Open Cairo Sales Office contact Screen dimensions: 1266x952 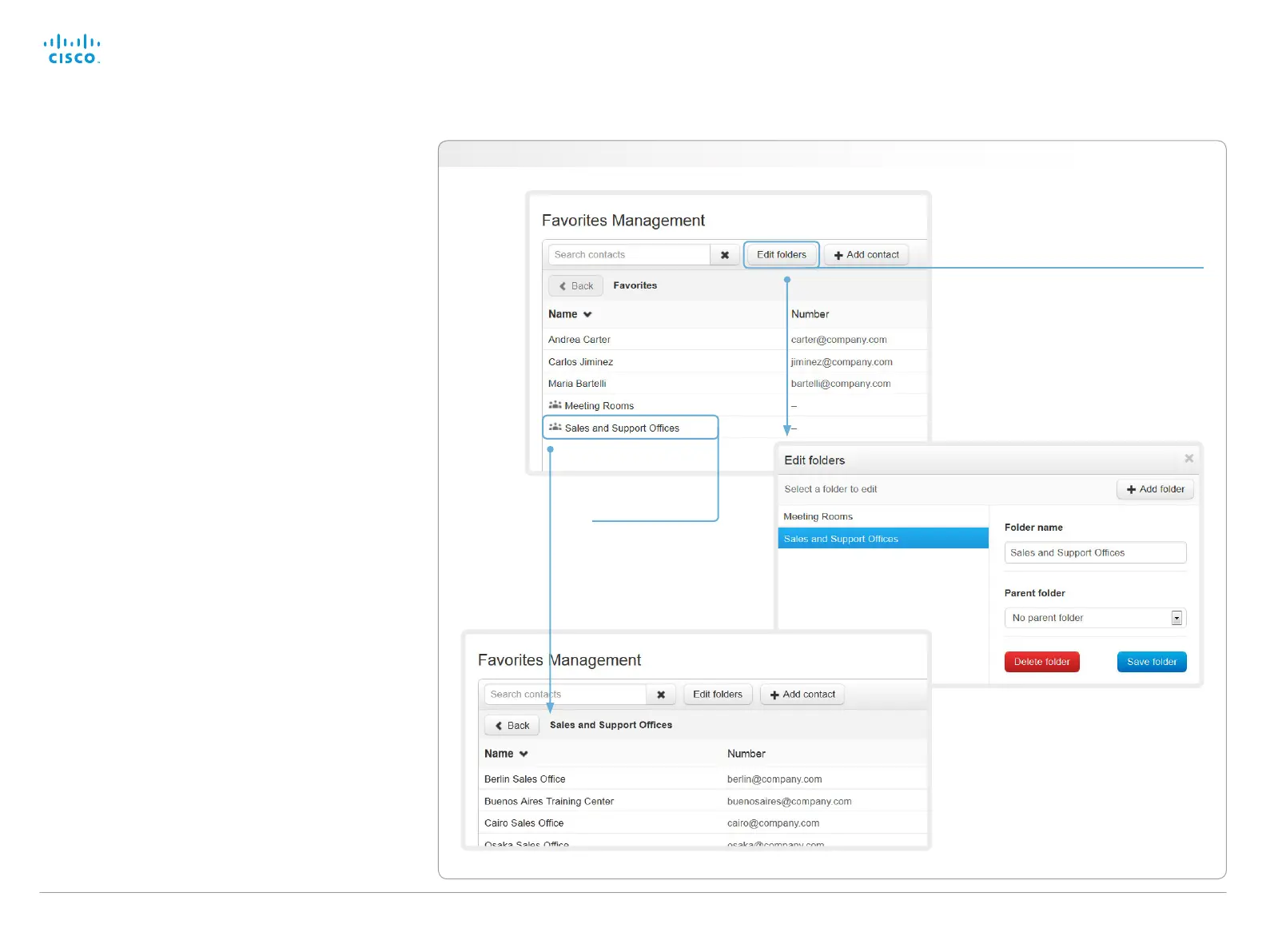pyautogui.click(x=524, y=823)
